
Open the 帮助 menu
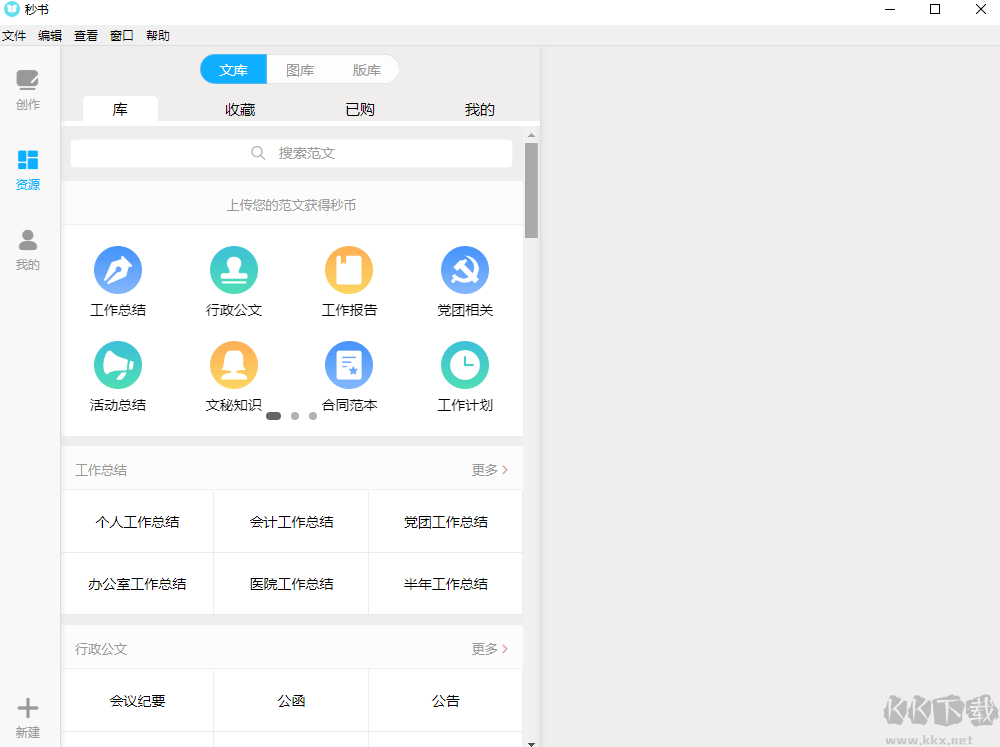click(x=156, y=35)
